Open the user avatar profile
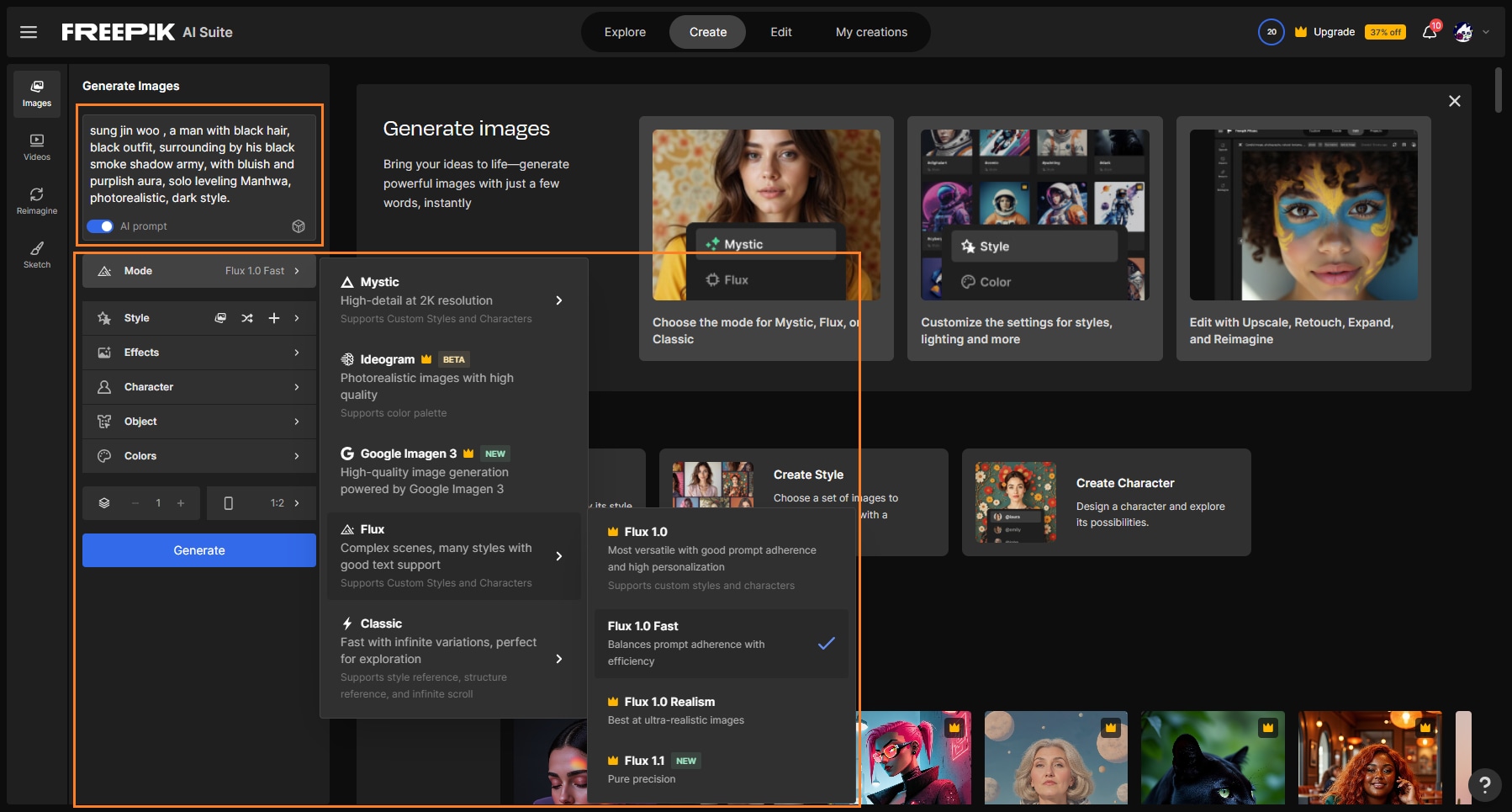This screenshot has height=812, width=1512. tap(1464, 32)
